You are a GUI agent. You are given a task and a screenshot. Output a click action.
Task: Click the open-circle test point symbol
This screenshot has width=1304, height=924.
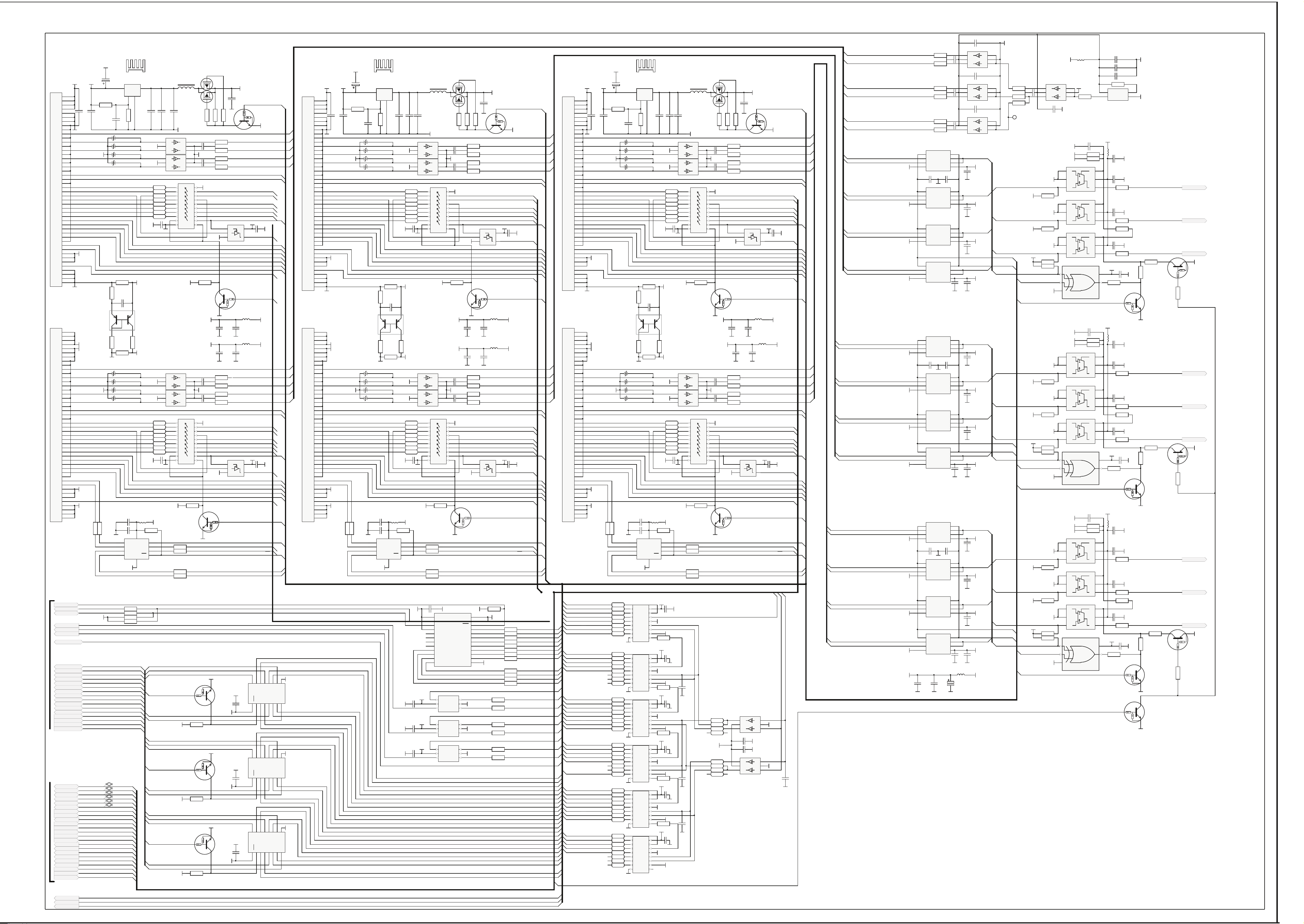click(1014, 117)
